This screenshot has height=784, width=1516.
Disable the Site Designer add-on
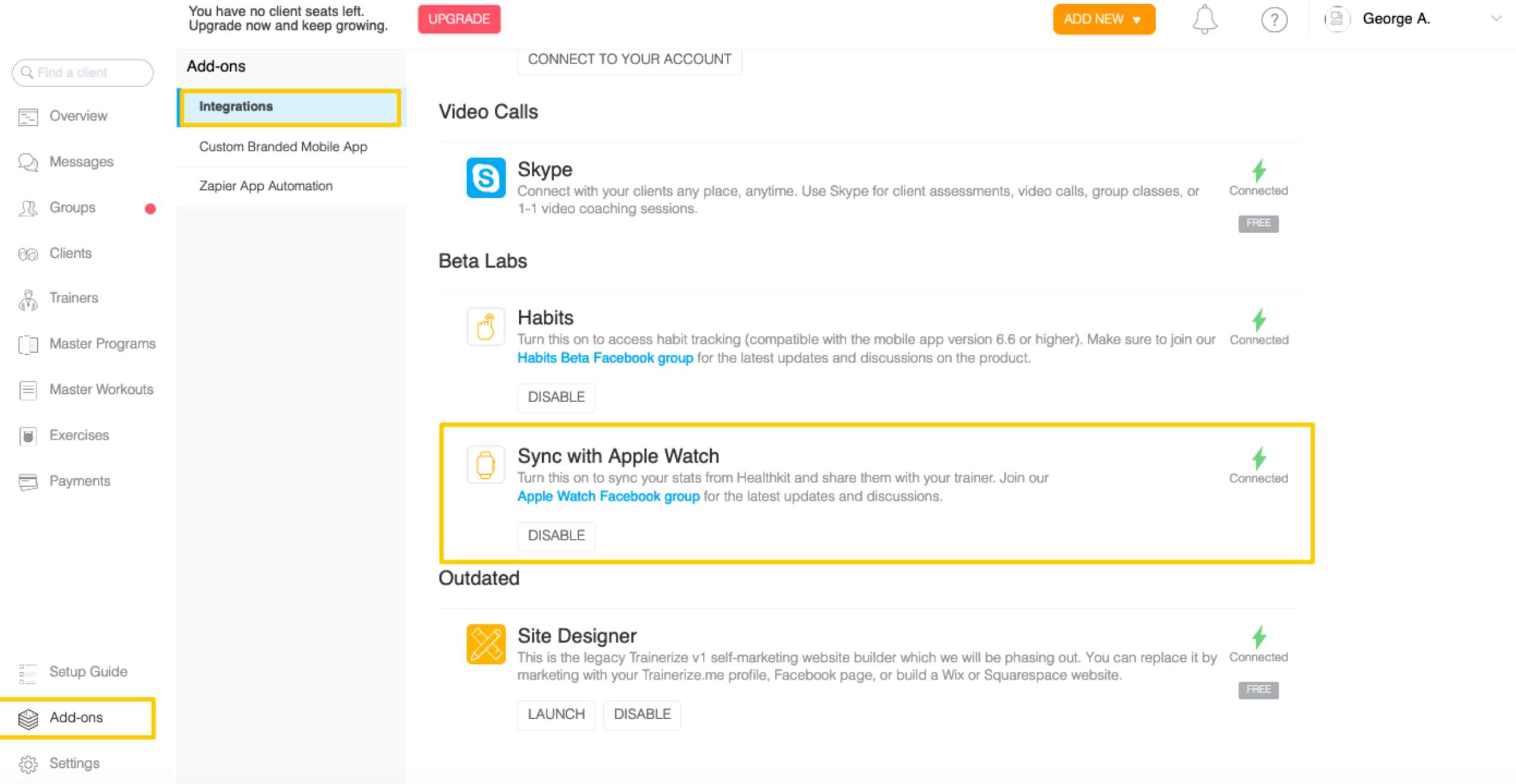tap(642, 714)
